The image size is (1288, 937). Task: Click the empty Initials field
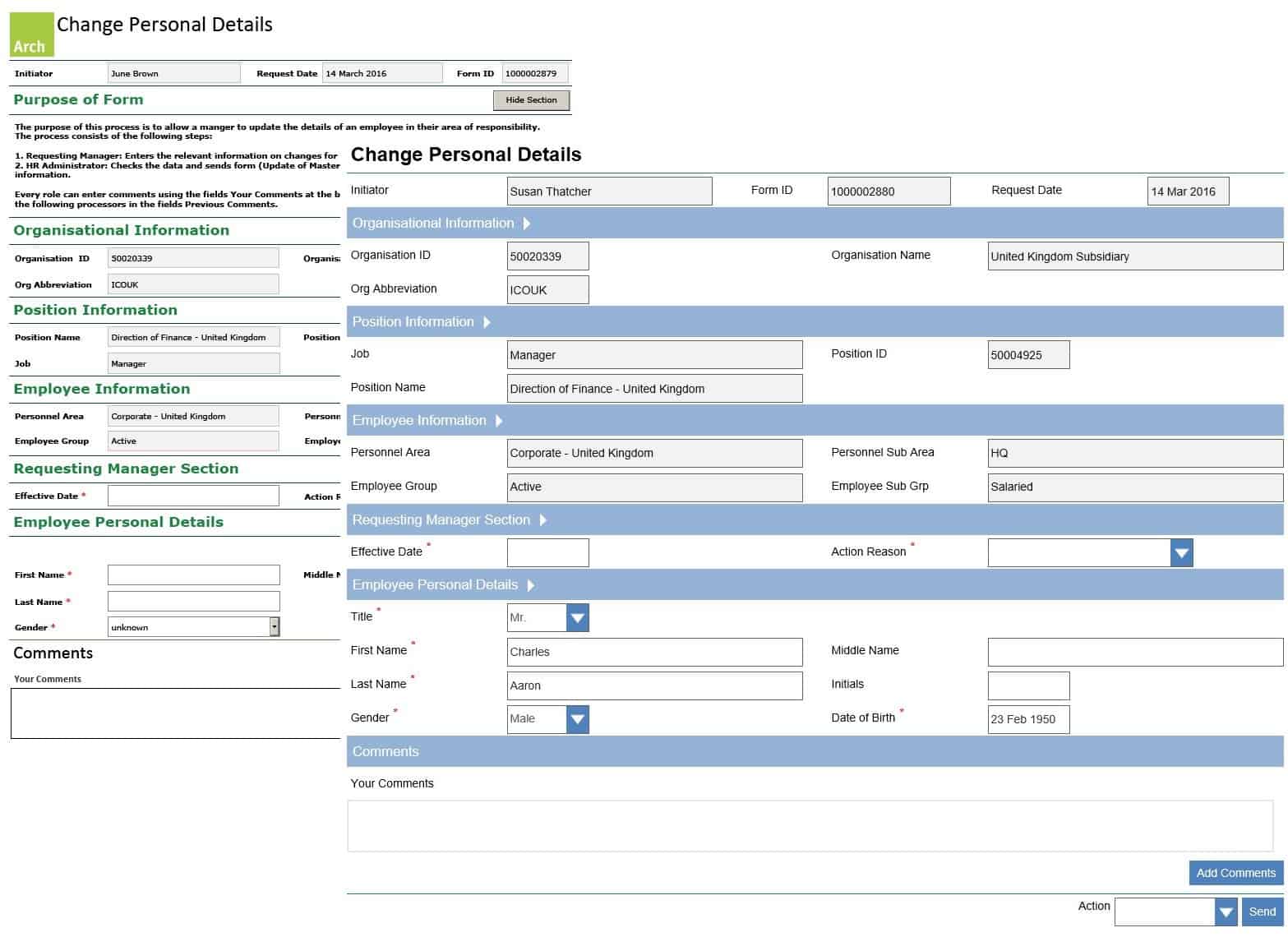[x=1028, y=685]
